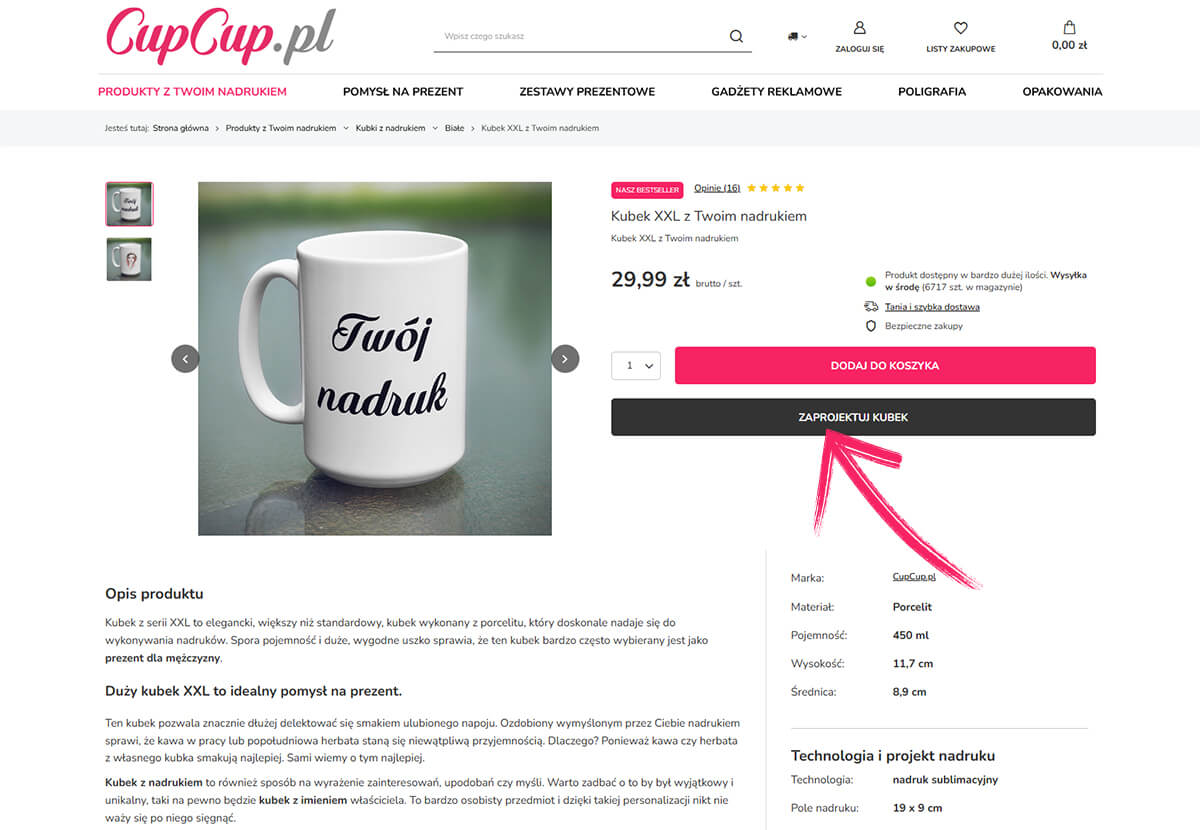Click the Zaloguj się user icon

[x=860, y=28]
